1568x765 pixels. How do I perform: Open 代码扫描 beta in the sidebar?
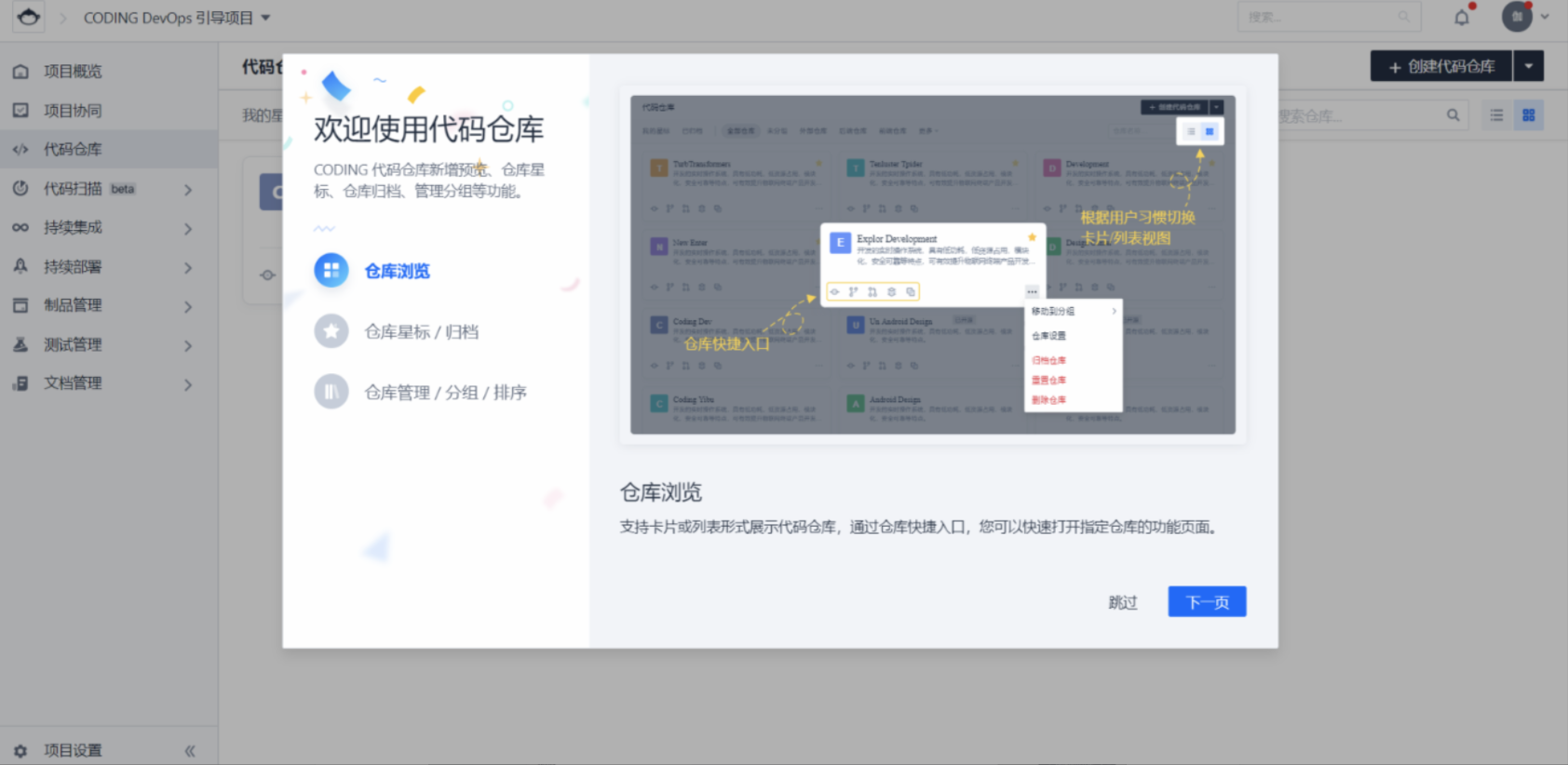pos(109,189)
